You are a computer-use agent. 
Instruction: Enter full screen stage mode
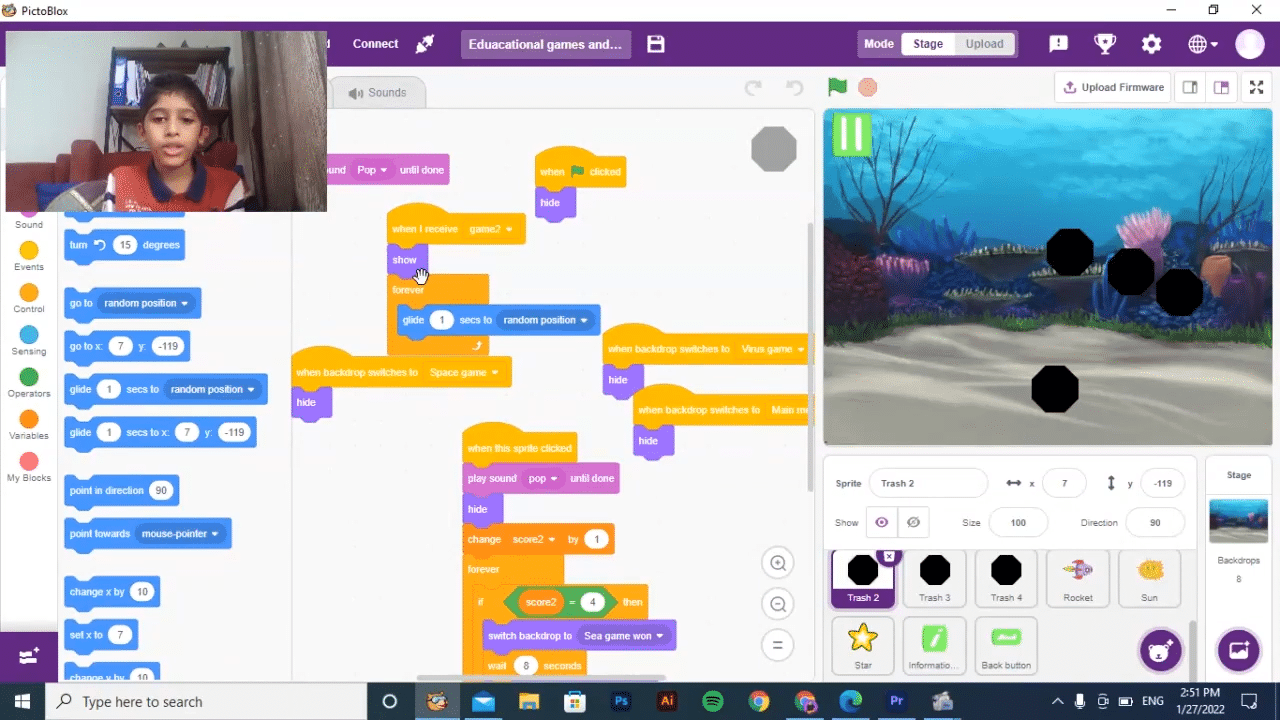click(x=1256, y=87)
